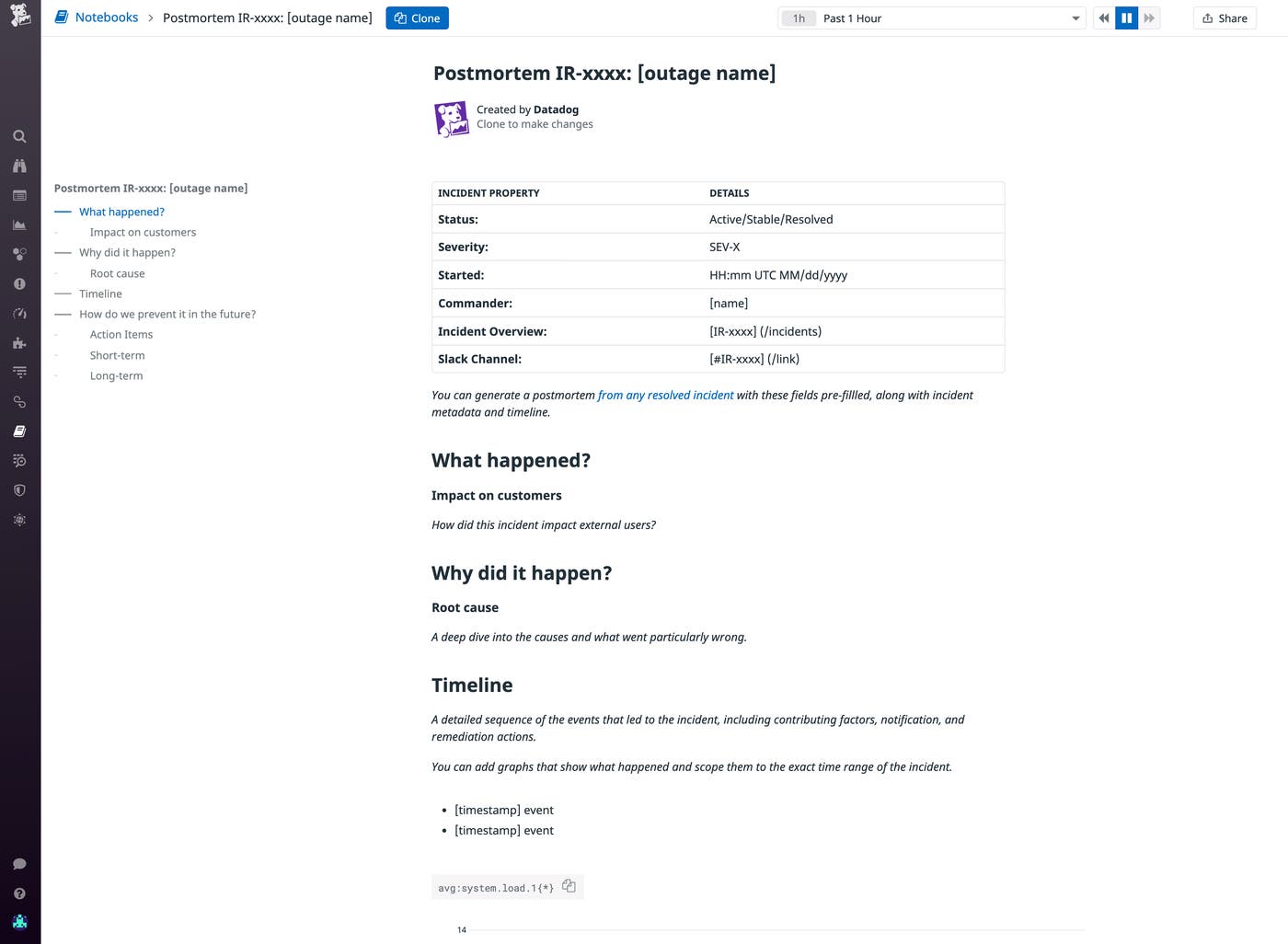Image resolution: width=1288 pixels, height=944 pixels.
Task: Open the support chat bubble icon
Action: [x=19, y=863]
